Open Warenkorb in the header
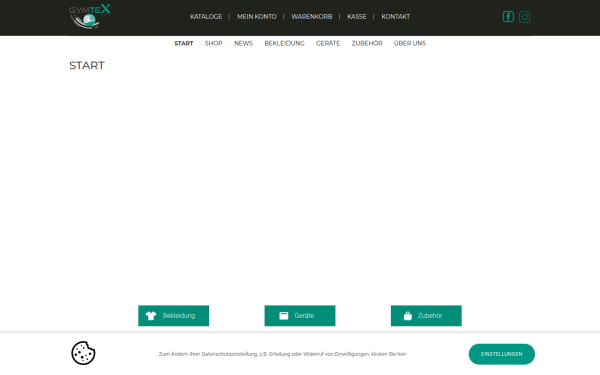 coord(311,16)
